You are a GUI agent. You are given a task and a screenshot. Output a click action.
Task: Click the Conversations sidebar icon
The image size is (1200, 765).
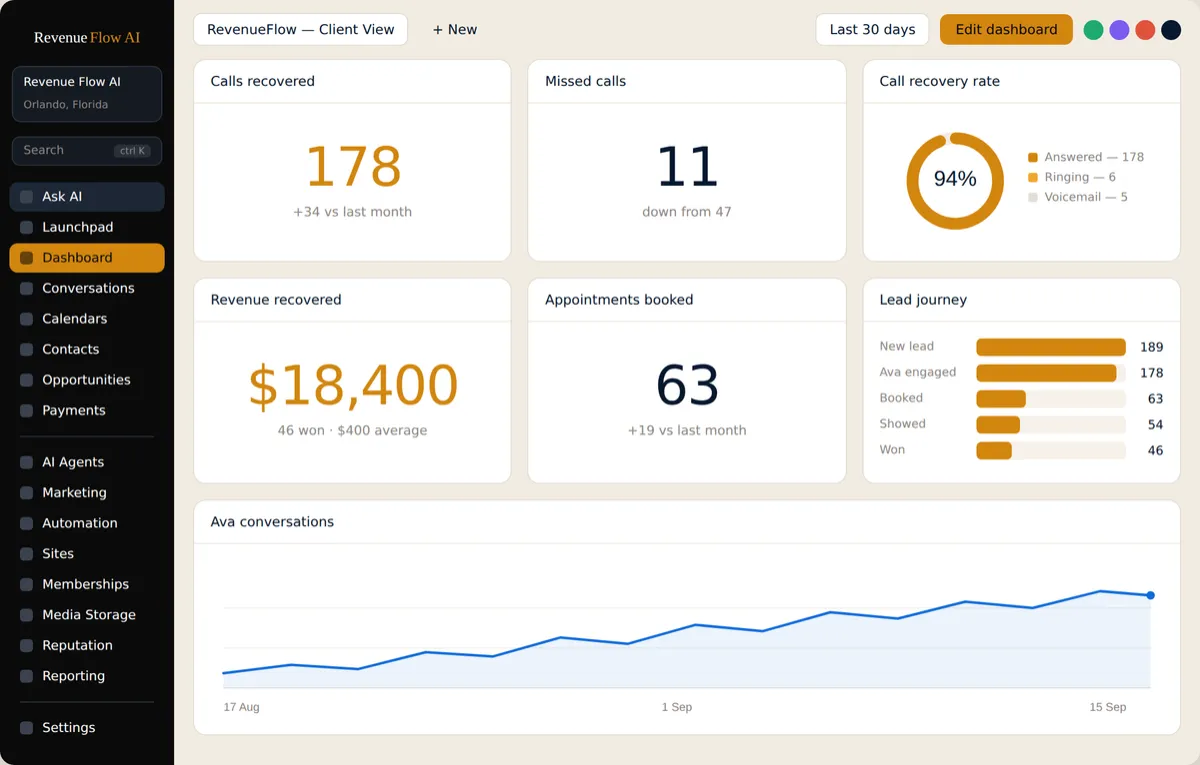pos(26,288)
